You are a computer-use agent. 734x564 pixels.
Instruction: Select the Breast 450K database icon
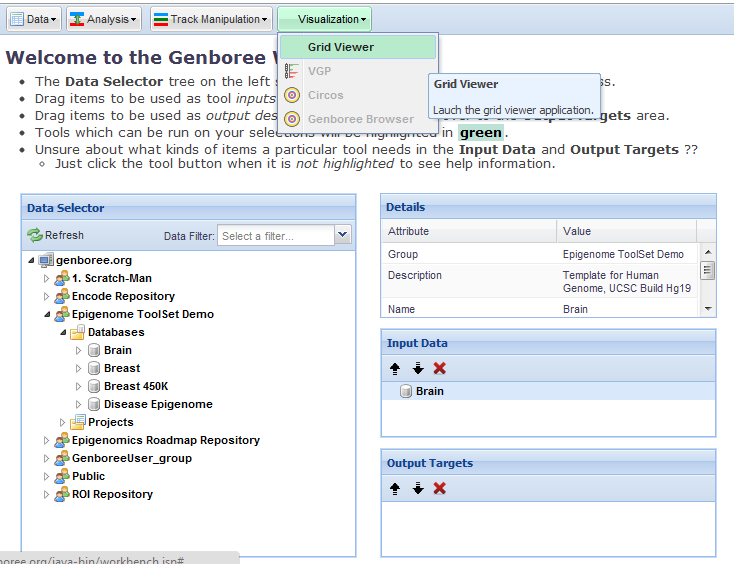point(94,387)
